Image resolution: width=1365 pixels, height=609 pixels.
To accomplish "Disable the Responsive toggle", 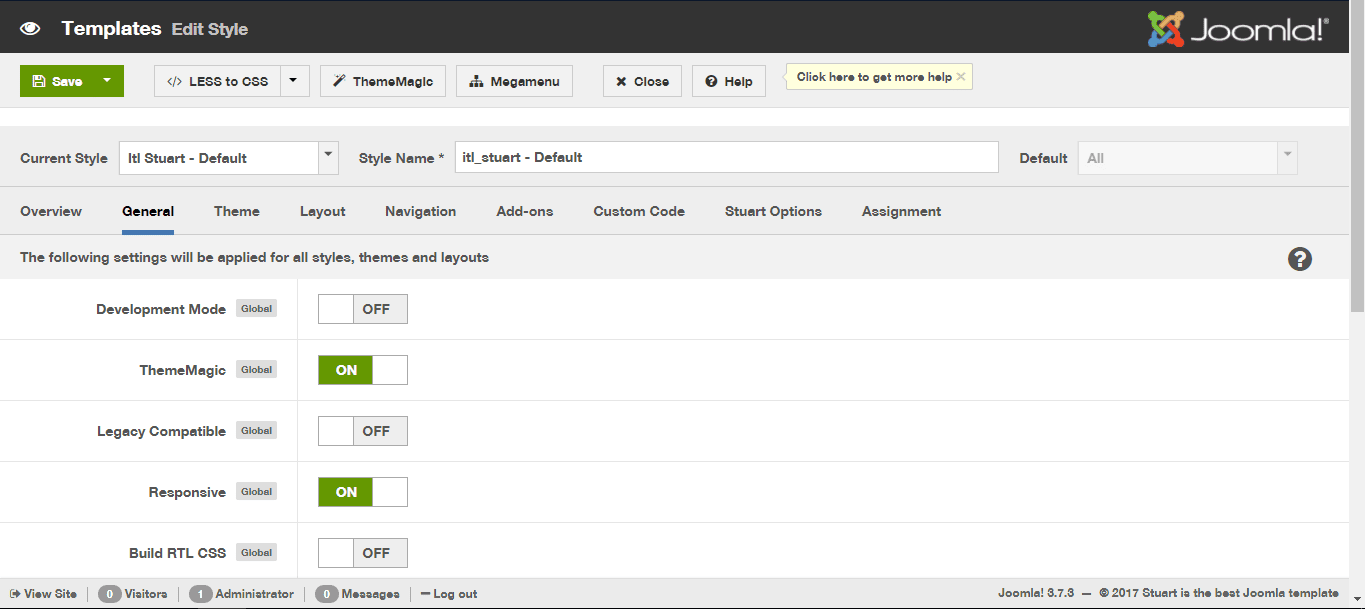I will click(362, 492).
